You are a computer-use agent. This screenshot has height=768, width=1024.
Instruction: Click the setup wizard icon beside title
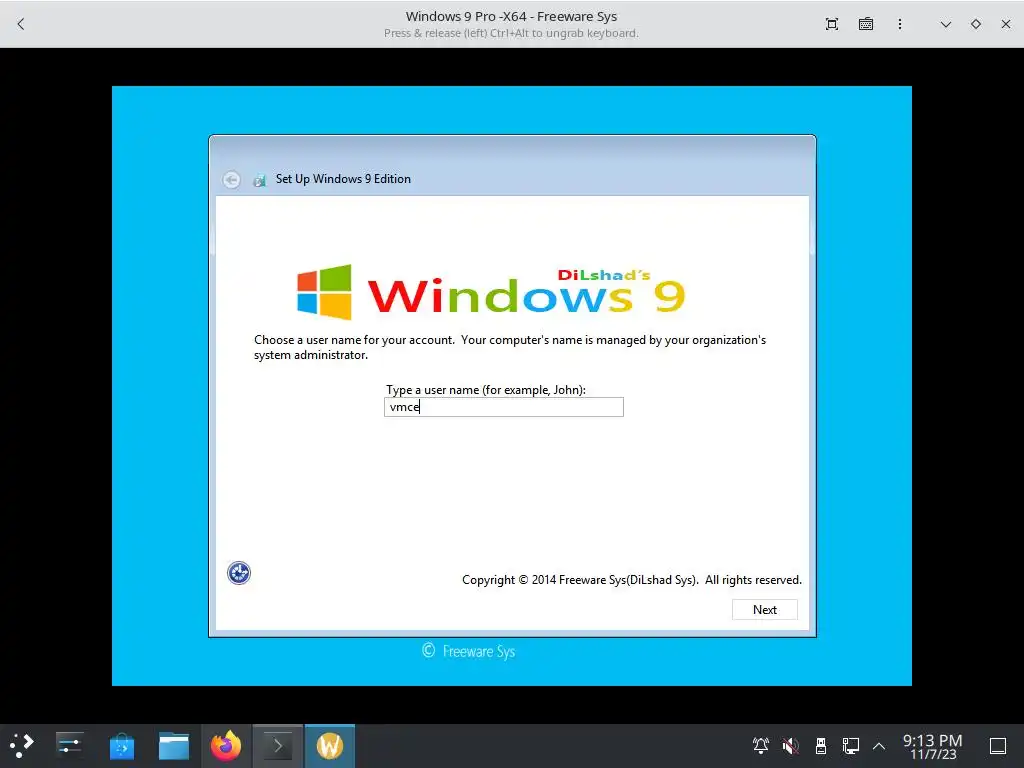point(259,180)
